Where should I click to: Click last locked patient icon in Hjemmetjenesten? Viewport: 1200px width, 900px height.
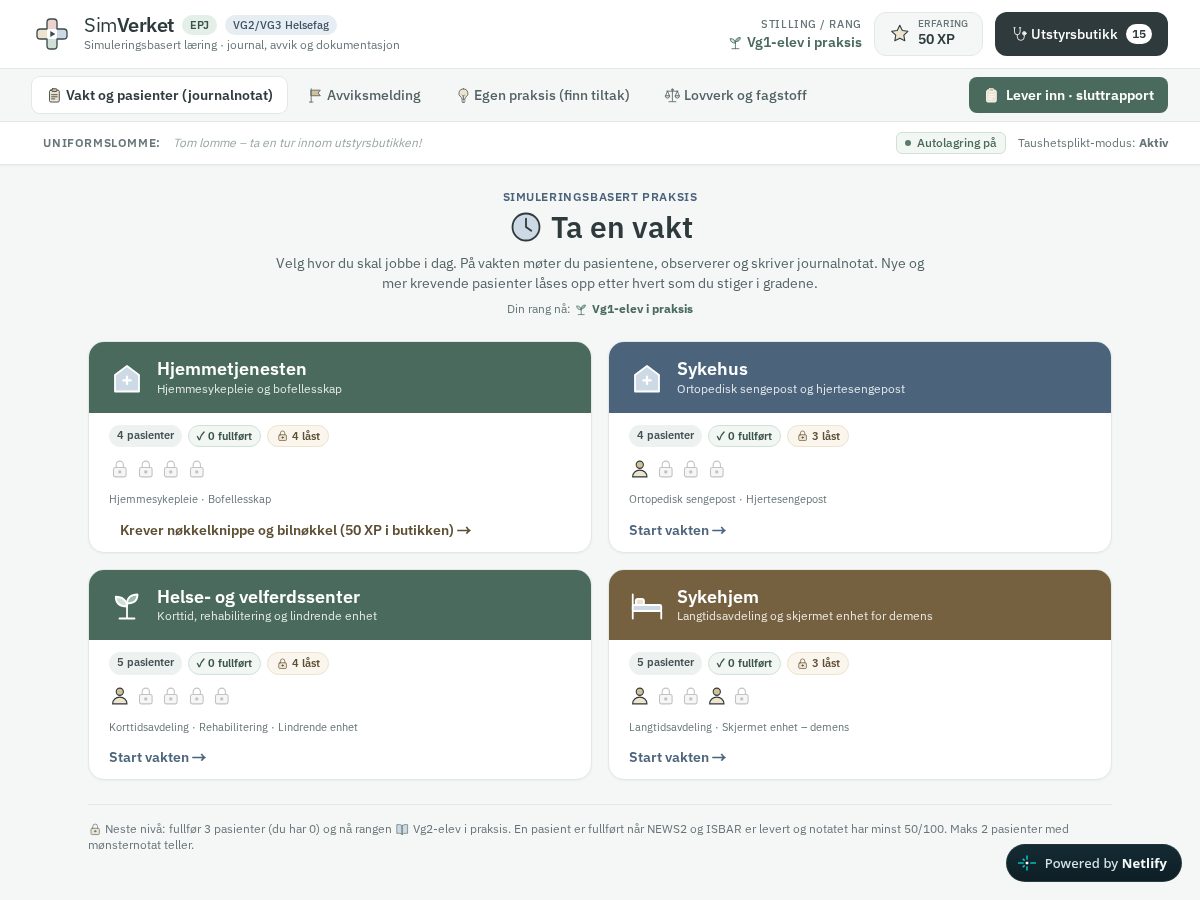[197, 469]
